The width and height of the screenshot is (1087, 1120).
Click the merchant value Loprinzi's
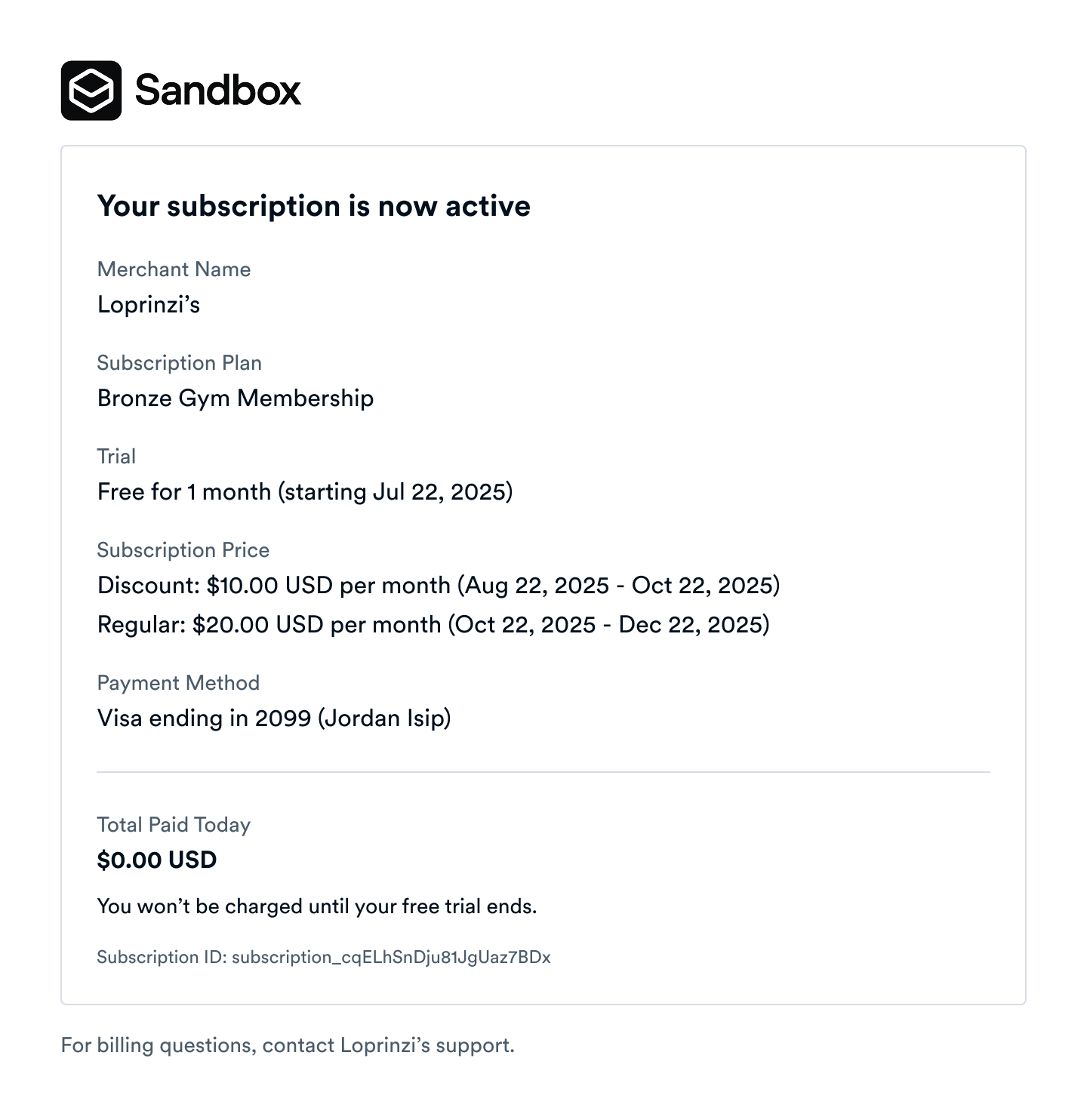pyautogui.click(x=149, y=305)
